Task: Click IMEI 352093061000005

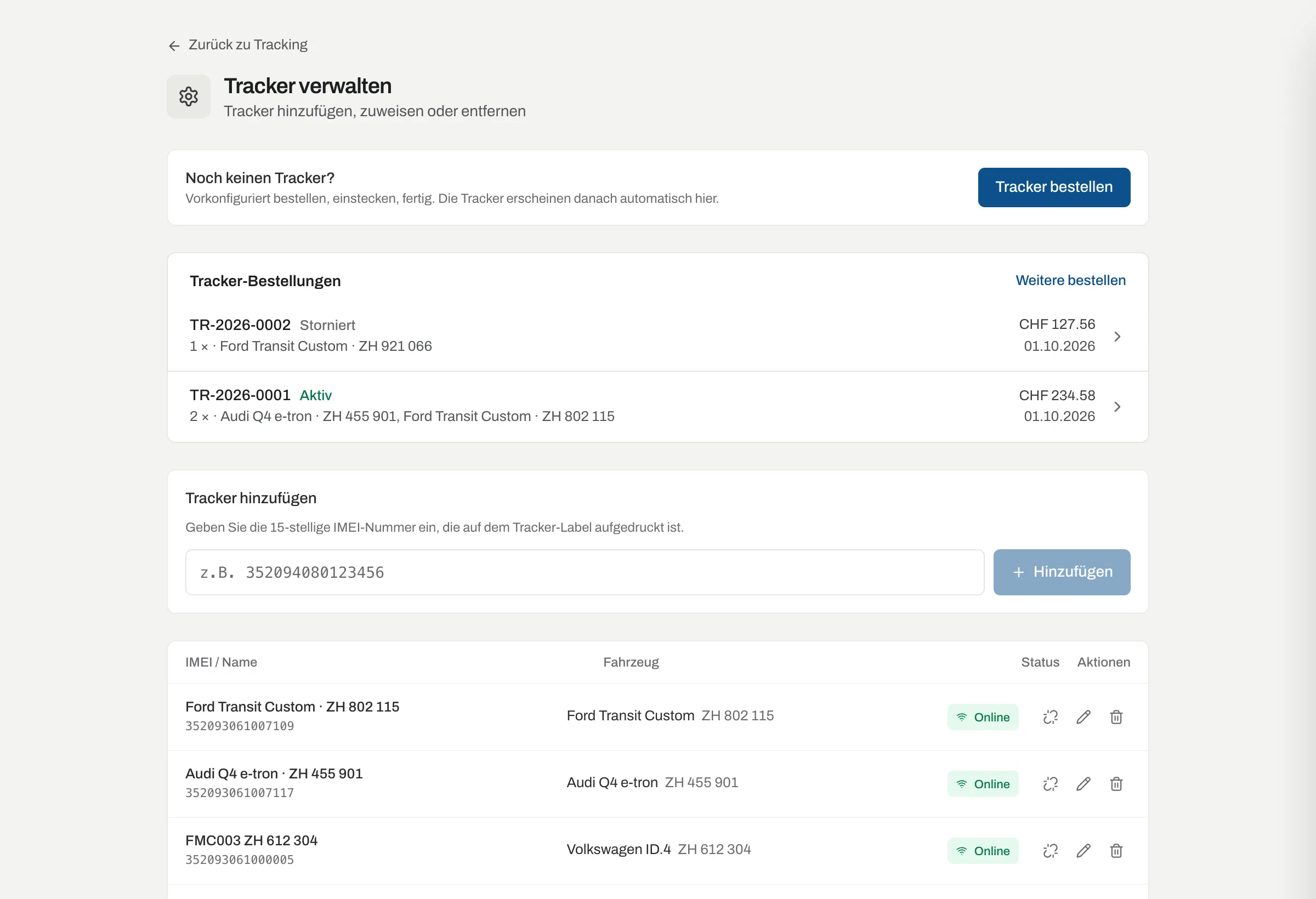Action: 240,860
